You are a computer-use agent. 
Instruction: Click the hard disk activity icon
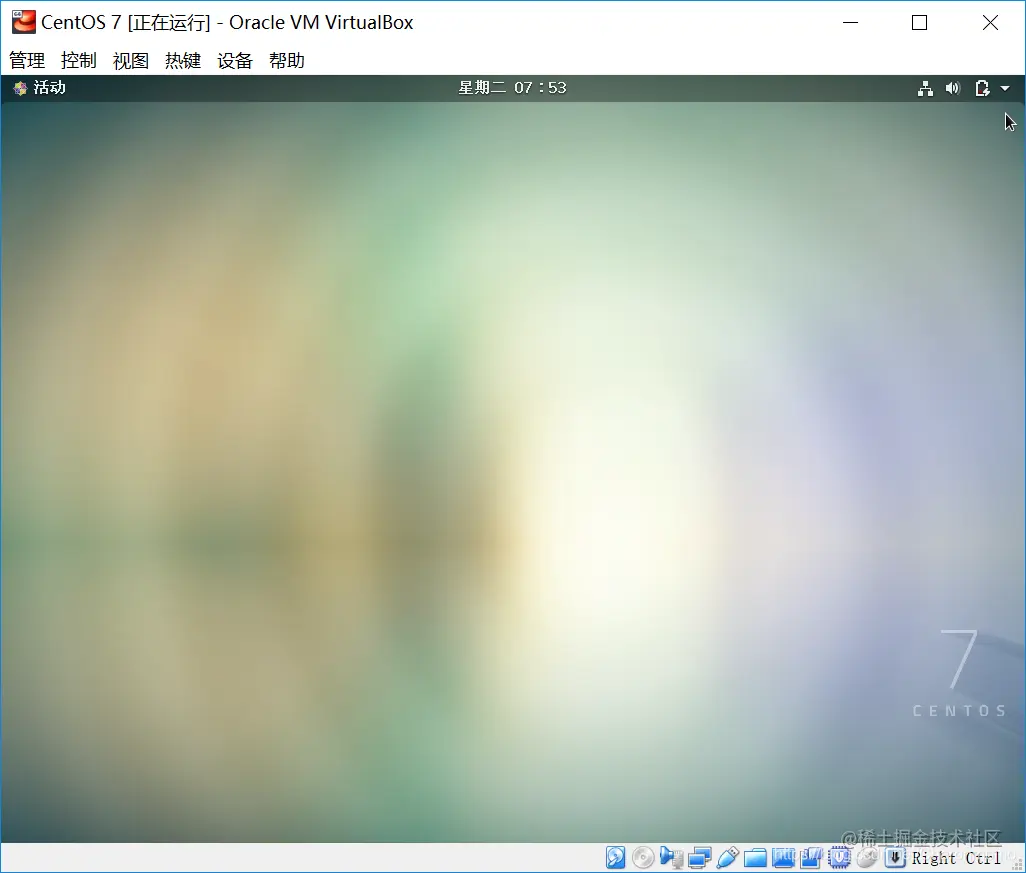point(615,857)
